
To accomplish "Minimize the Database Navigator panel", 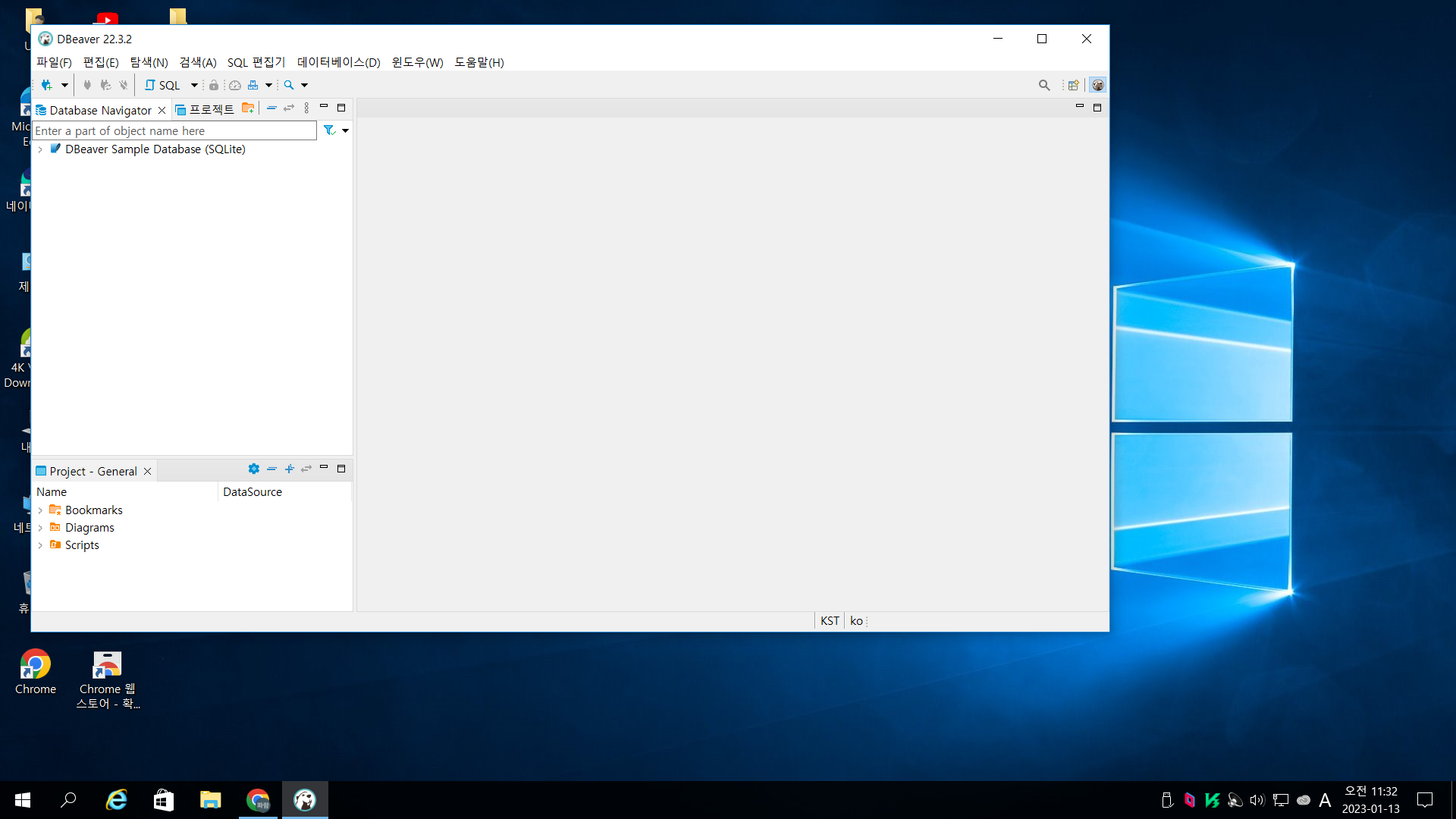I will [324, 107].
